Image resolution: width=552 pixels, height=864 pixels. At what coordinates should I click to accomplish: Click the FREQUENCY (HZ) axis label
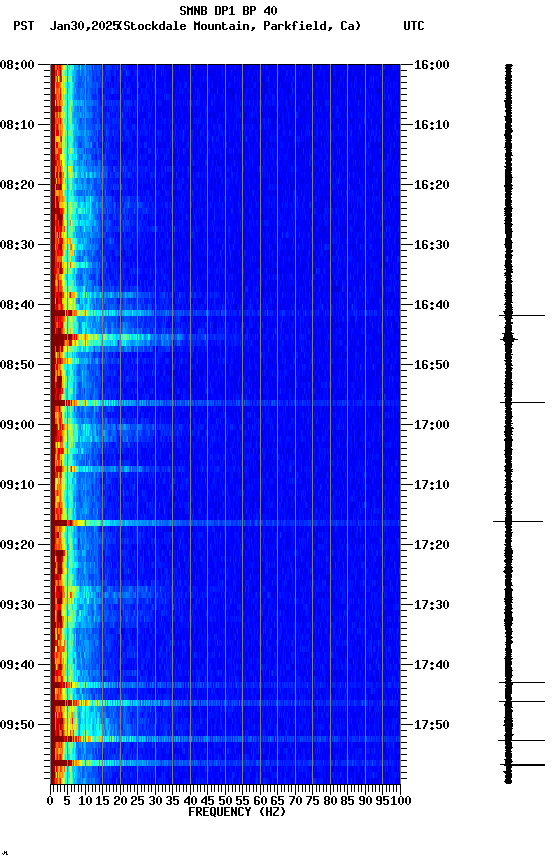click(x=237, y=812)
